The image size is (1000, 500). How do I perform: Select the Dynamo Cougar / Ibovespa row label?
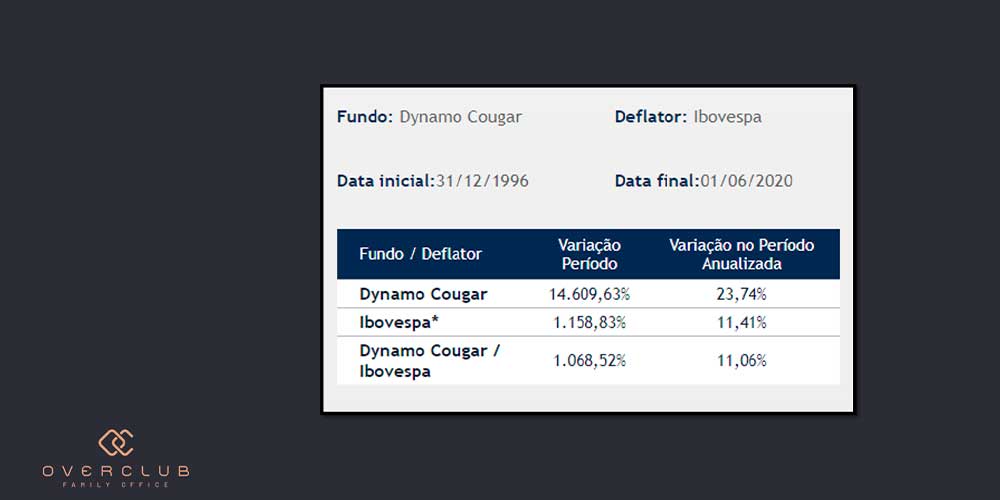point(429,361)
